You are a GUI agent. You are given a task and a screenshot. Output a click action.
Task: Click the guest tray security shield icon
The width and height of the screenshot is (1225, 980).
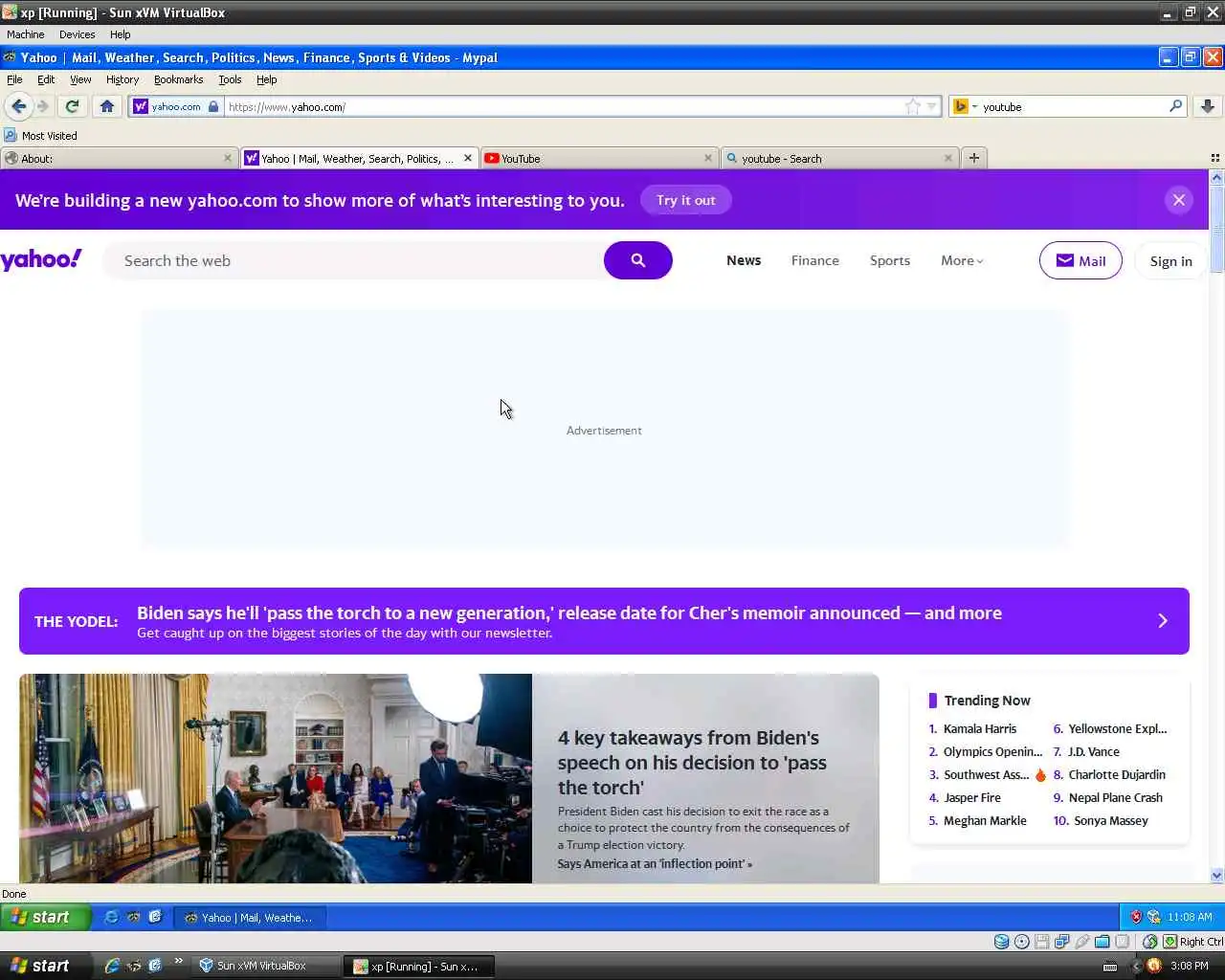[1136, 917]
